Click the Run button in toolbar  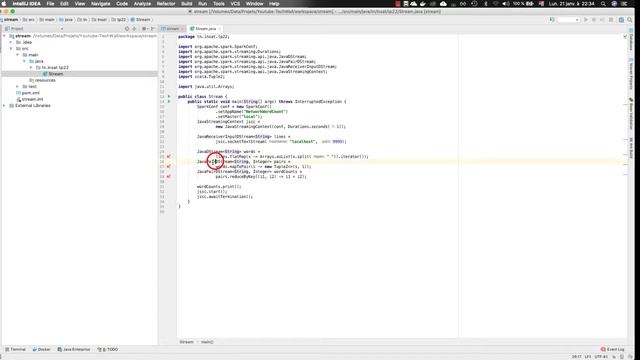[586, 20]
